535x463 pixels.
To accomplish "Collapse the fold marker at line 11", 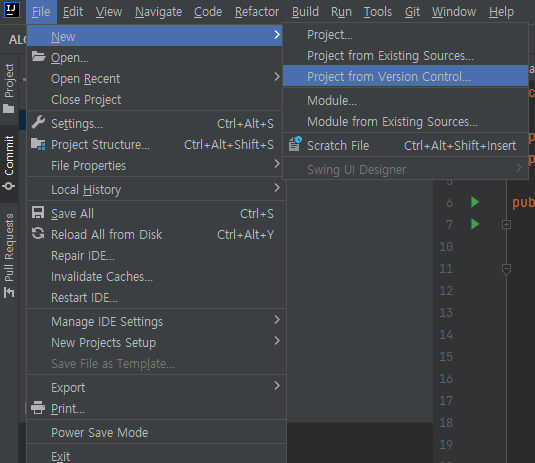I will coord(506,269).
